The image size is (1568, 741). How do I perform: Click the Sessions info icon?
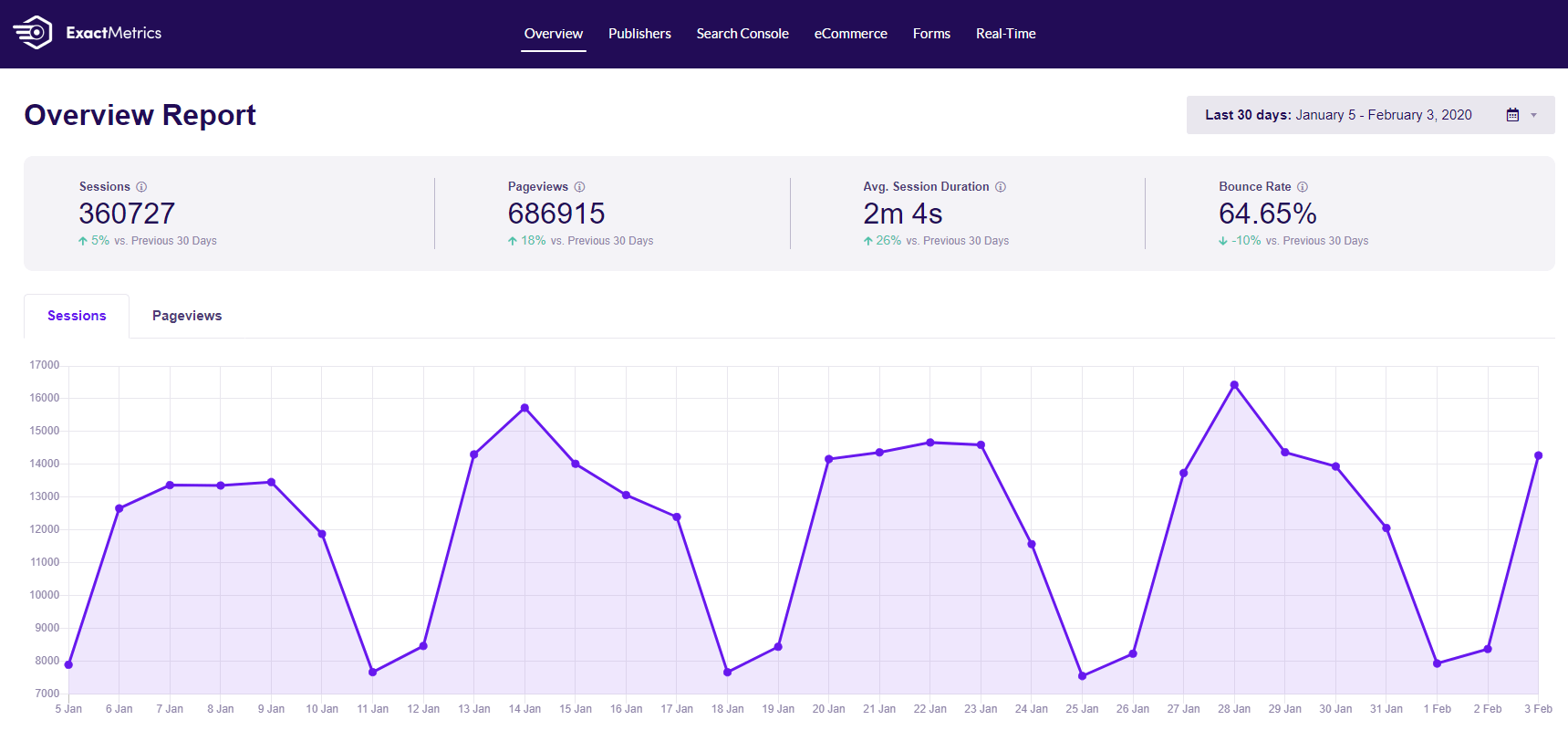coord(141,187)
